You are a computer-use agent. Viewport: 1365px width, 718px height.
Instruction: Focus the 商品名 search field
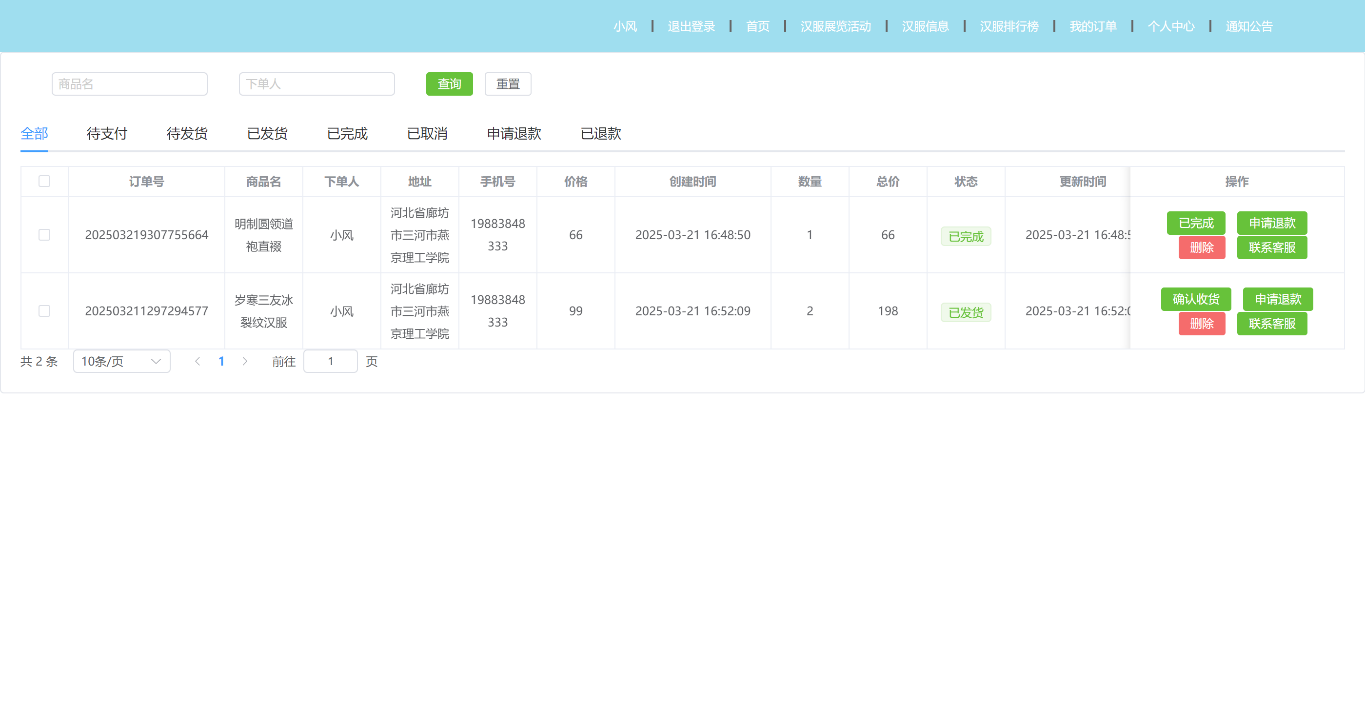point(130,84)
